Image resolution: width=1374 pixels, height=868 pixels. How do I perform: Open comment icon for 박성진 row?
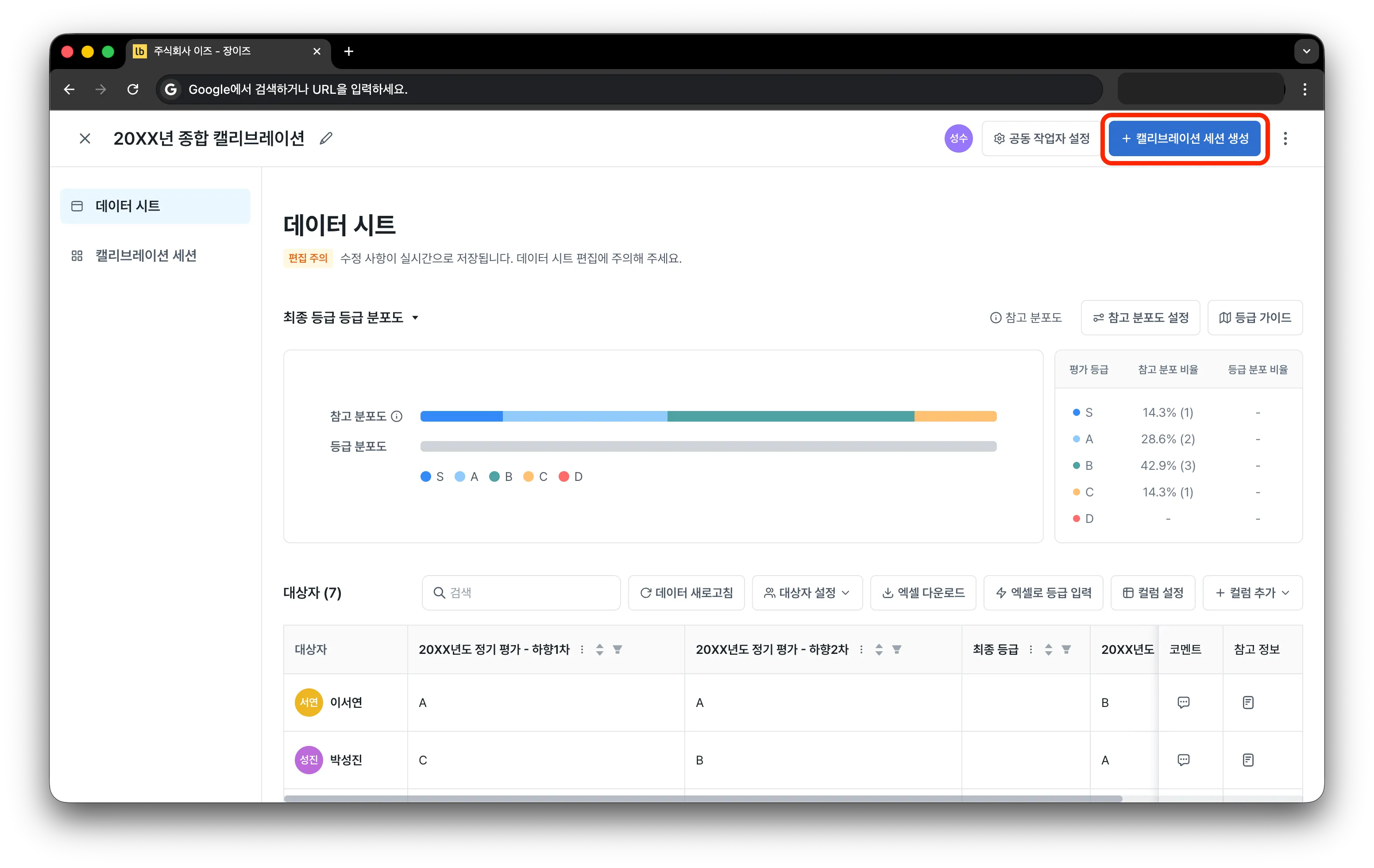(x=1183, y=760)
